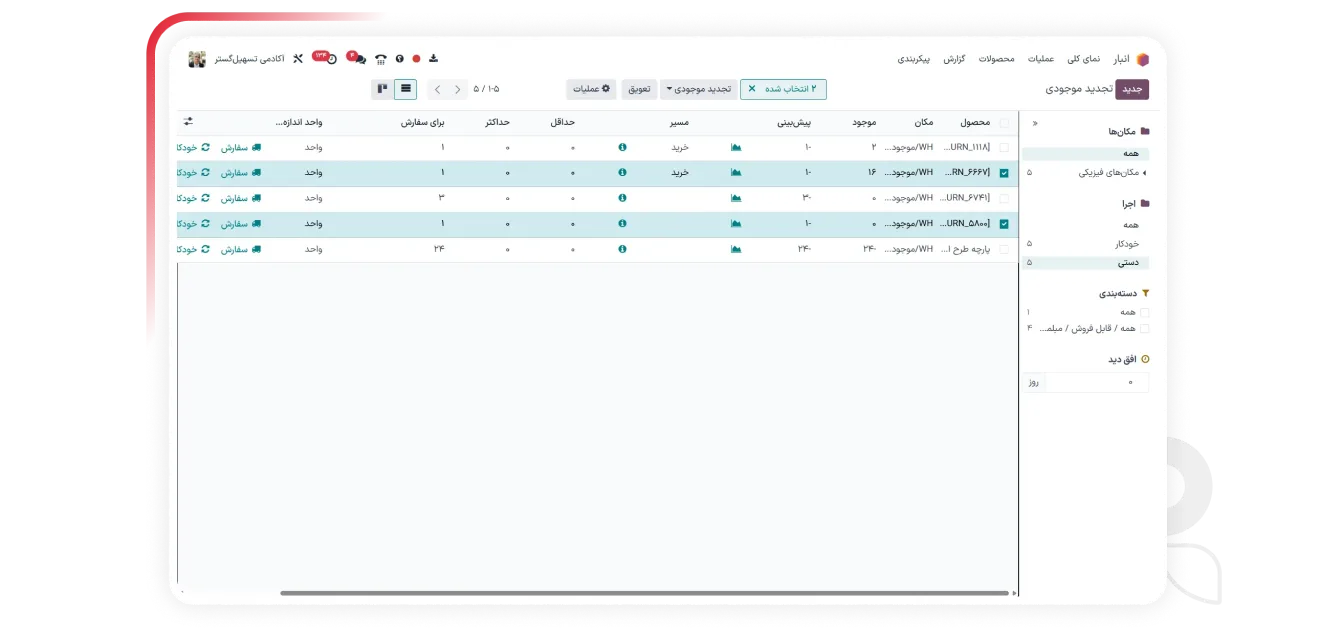Tick the select-all checkbox in table header

click(1004, 122)
